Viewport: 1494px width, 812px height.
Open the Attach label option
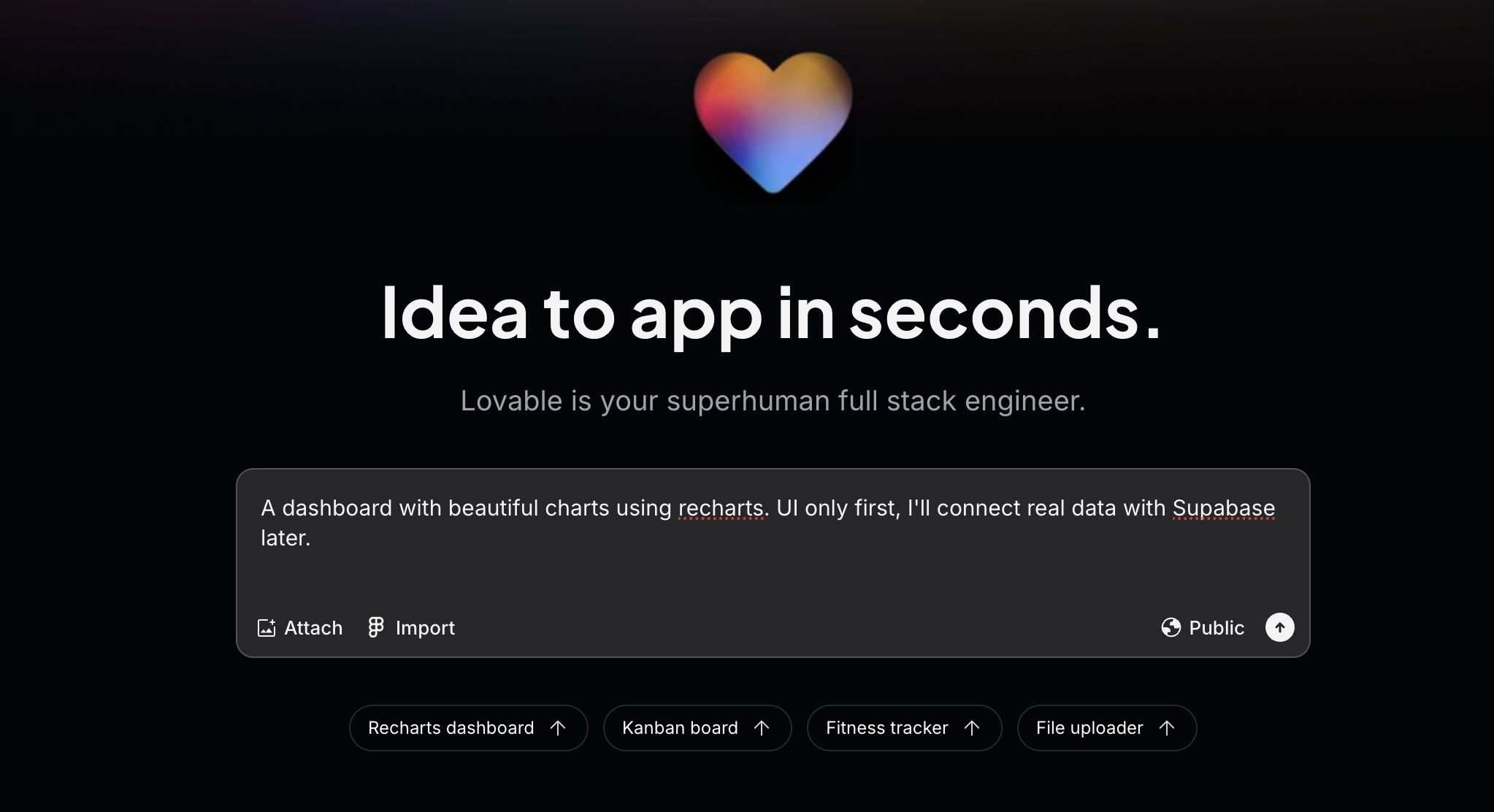[313, 628]
